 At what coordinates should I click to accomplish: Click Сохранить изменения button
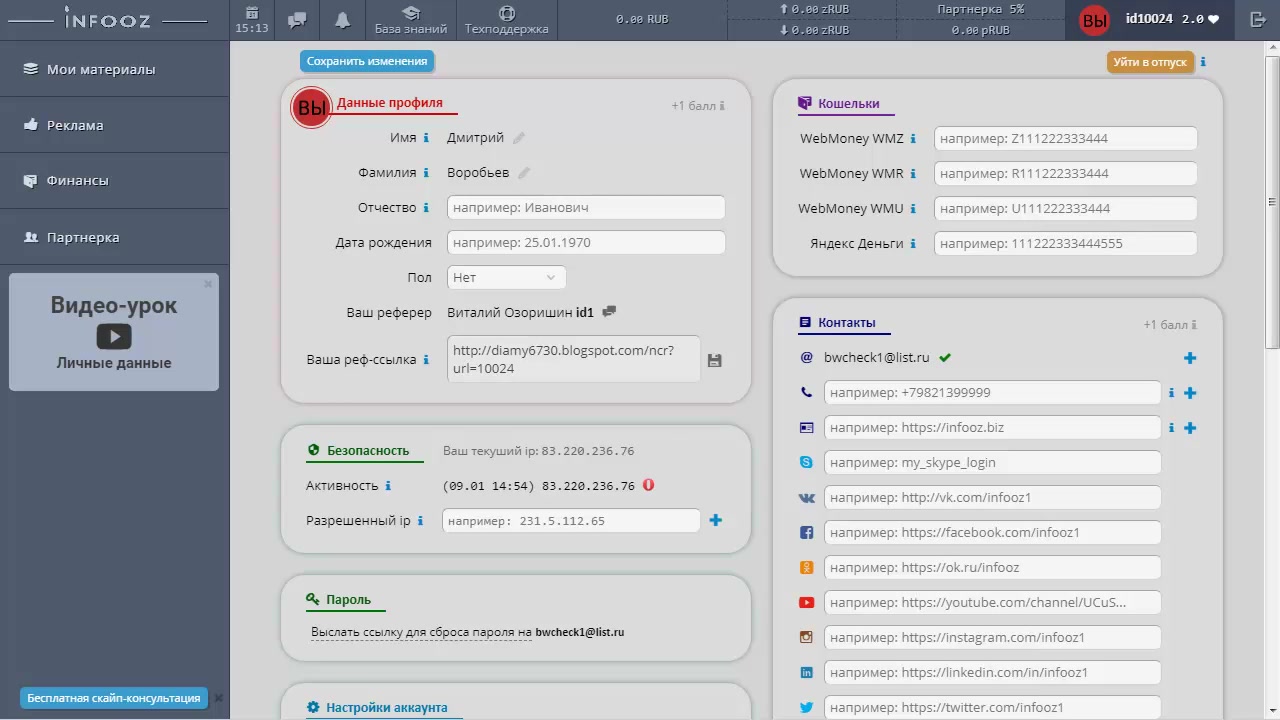click(x=367, y=61)
